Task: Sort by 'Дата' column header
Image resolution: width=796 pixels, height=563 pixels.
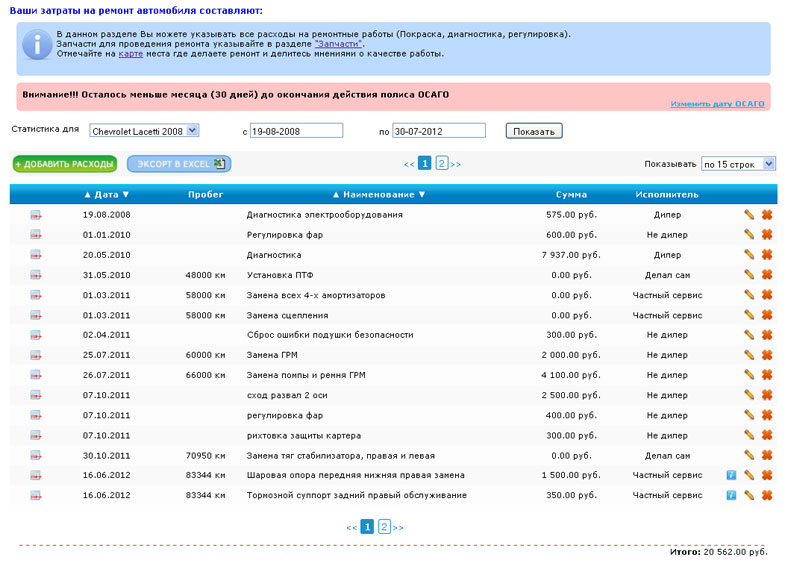Action: click(106, 195)
